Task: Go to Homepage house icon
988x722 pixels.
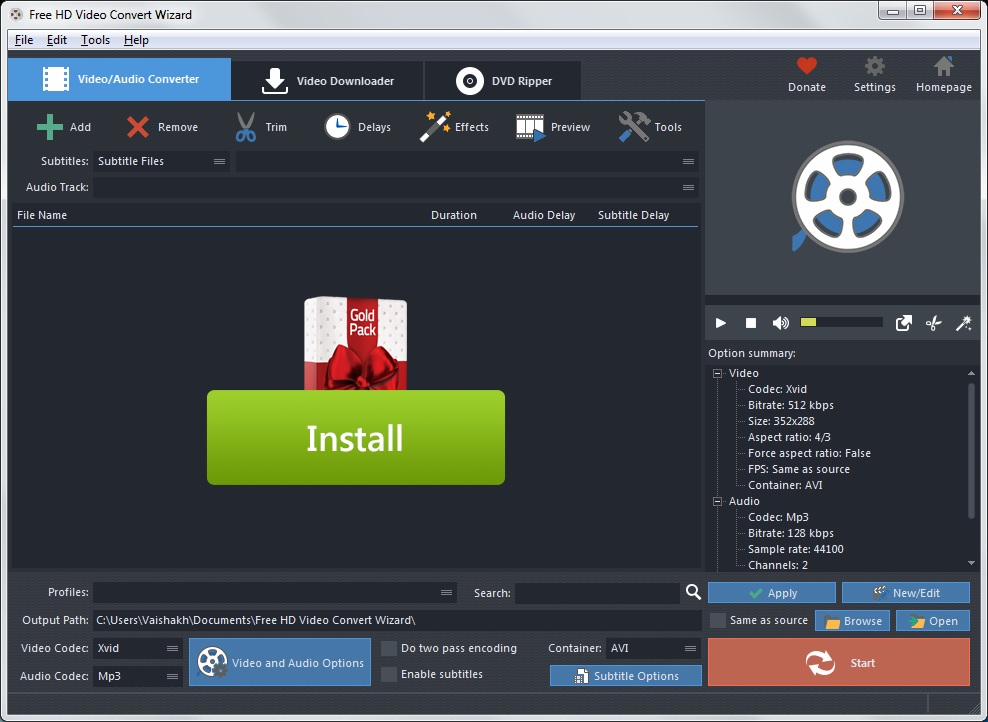Action: click(943, 66)
